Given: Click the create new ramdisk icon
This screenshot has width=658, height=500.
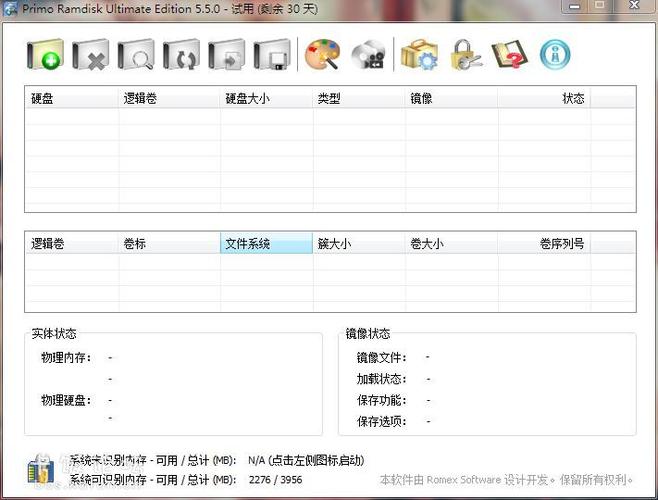Looking at the screenshot, I should (x=45, y=55).
